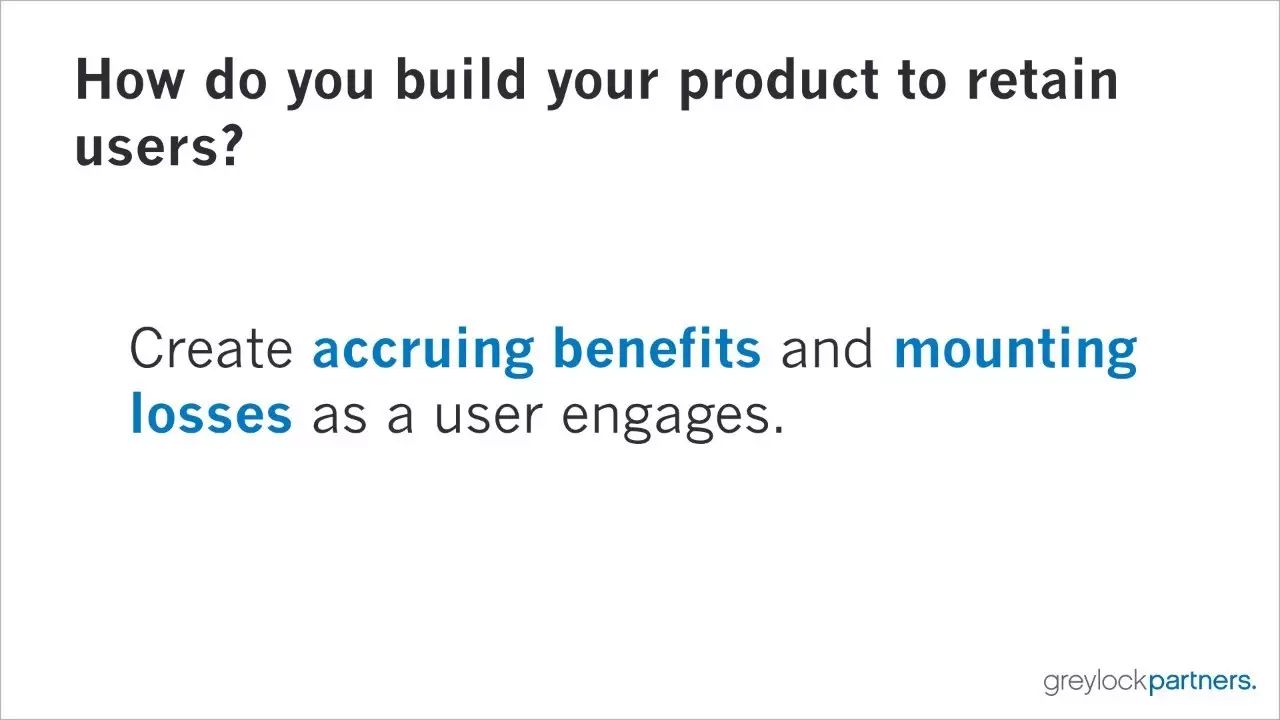Click the word "as" in the body sentence
This screenshot has height=720, width=1280.
340,417
